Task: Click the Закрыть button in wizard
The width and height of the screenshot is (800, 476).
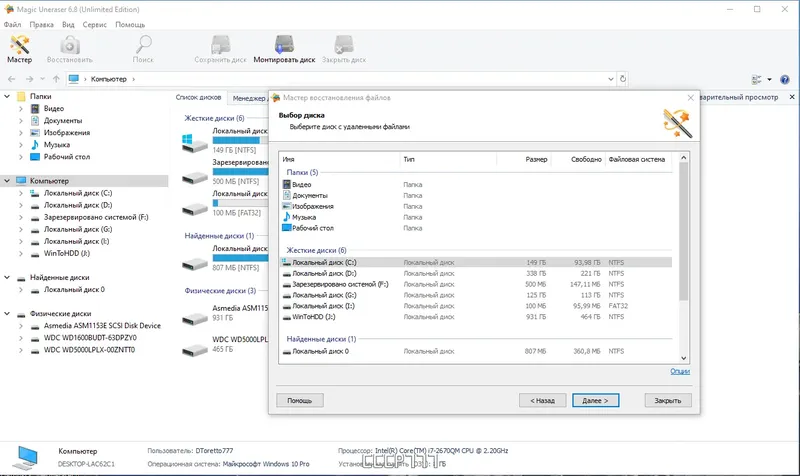Action: pos(668,400)
